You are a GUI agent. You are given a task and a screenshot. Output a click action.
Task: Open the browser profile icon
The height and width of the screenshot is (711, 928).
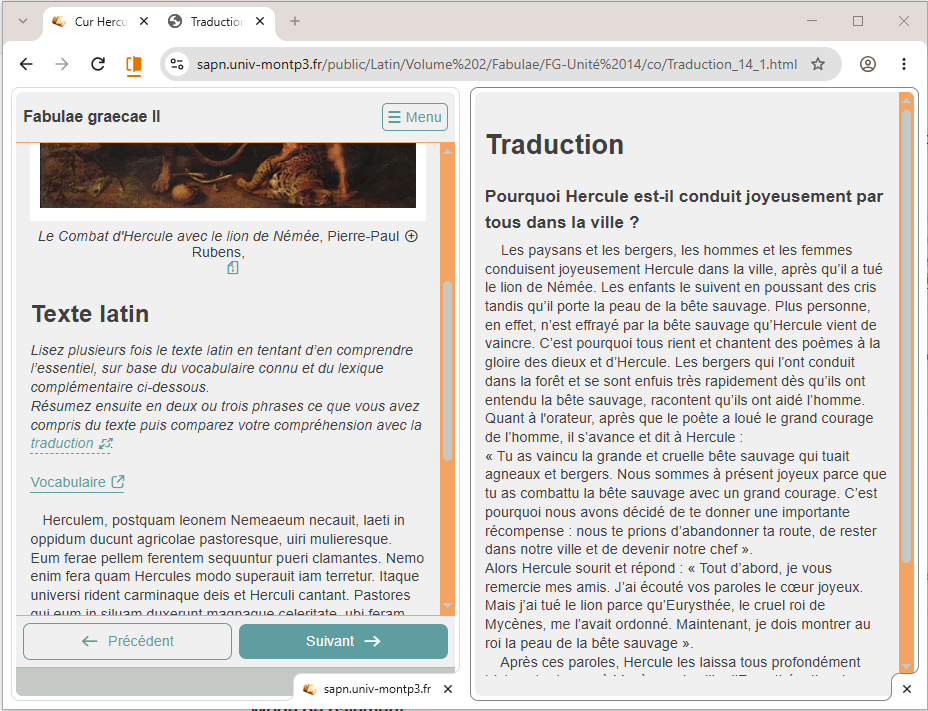point(868,64)
